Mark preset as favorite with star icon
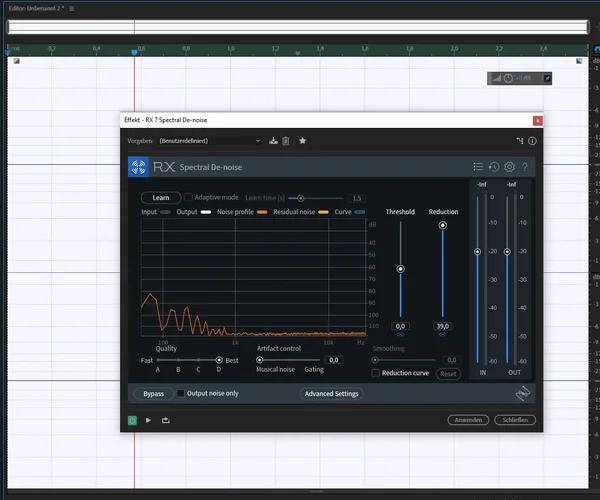 coord(303,141)
